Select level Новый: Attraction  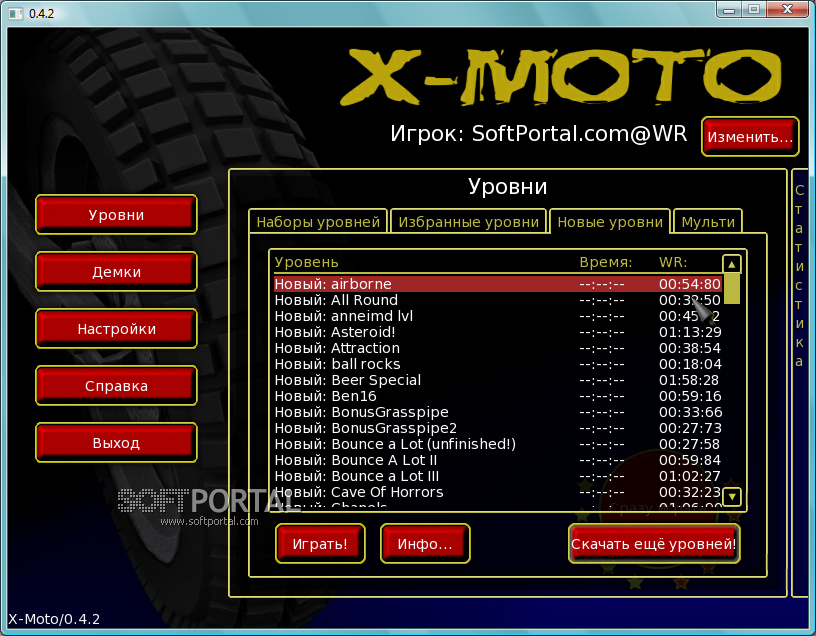498,348
